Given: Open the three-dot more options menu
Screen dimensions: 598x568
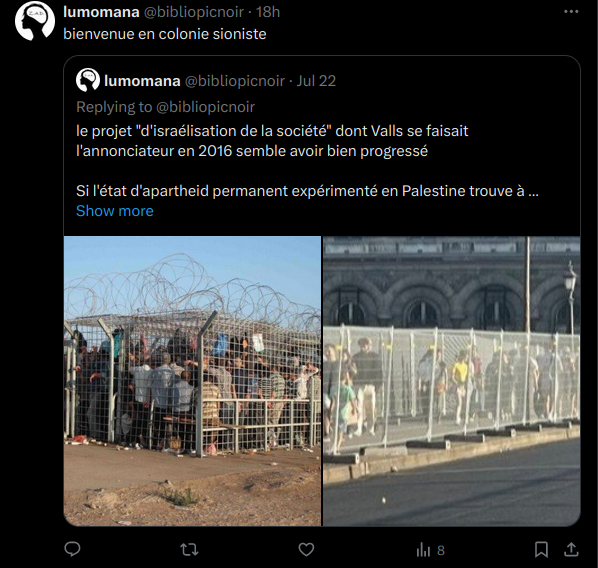Looking at the screenshot, I should (571, 12).
